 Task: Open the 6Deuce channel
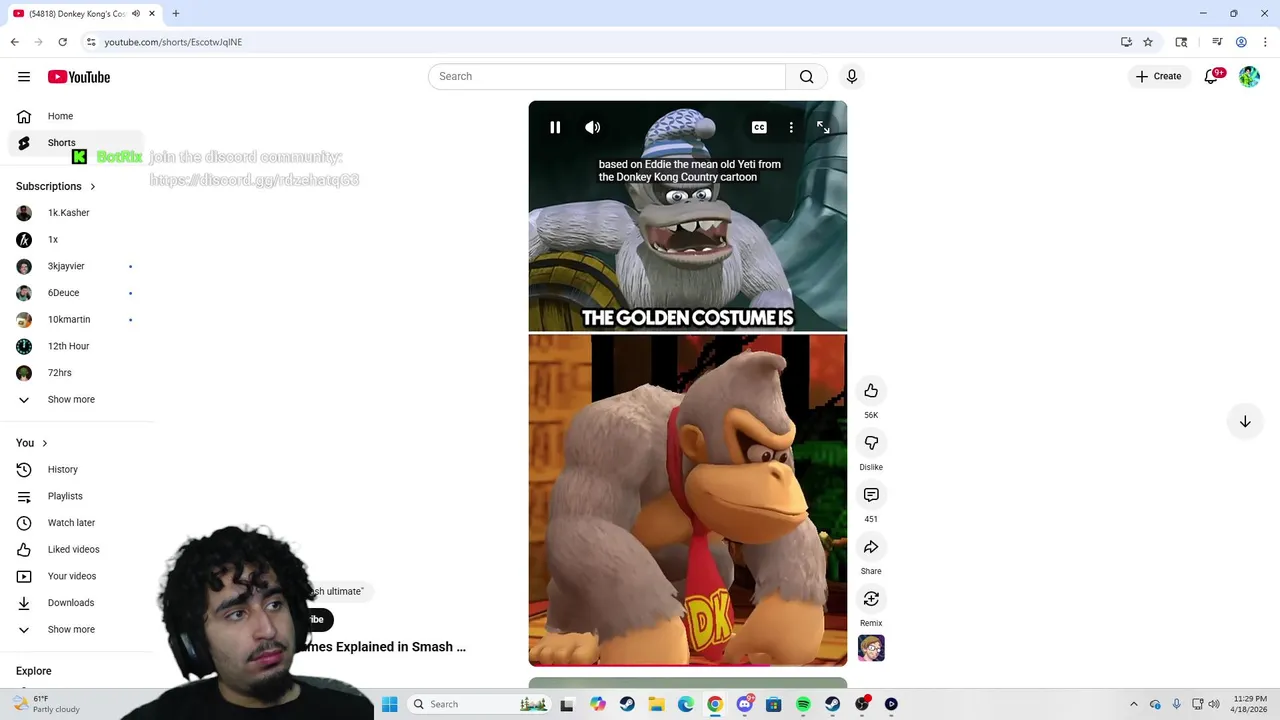75,293
